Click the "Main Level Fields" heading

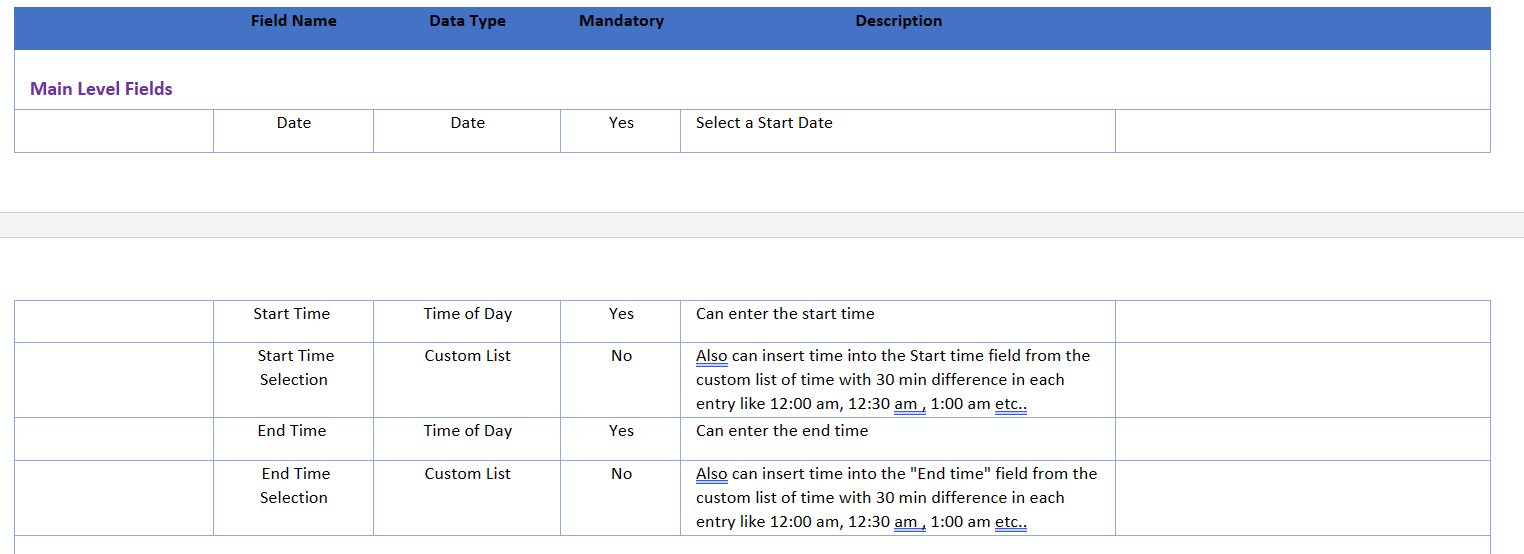tap(101, 89)
